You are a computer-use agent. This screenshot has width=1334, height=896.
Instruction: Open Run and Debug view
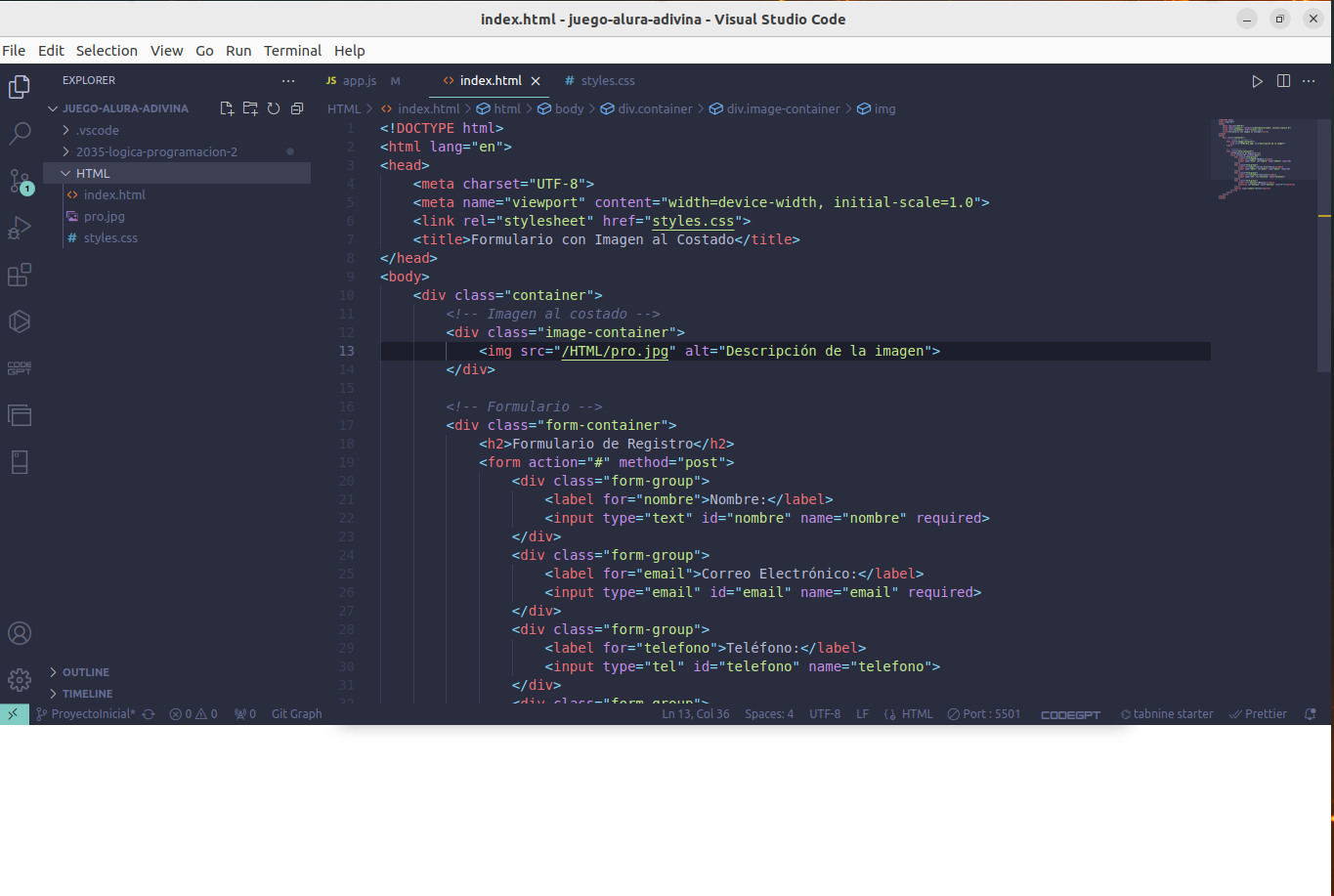coord(20,228)
